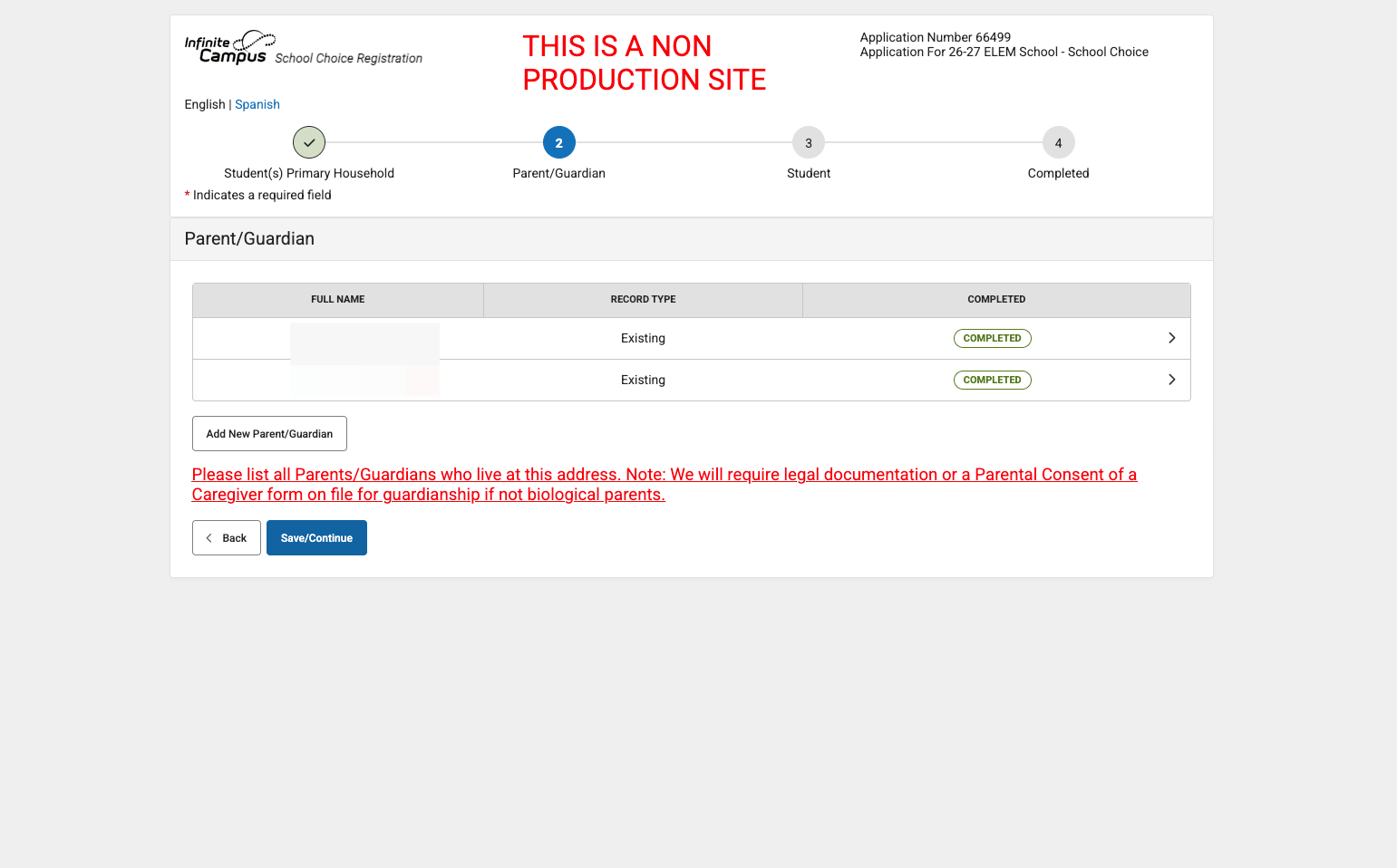Jump to step 4 Completed circle

pos(1058,142)
